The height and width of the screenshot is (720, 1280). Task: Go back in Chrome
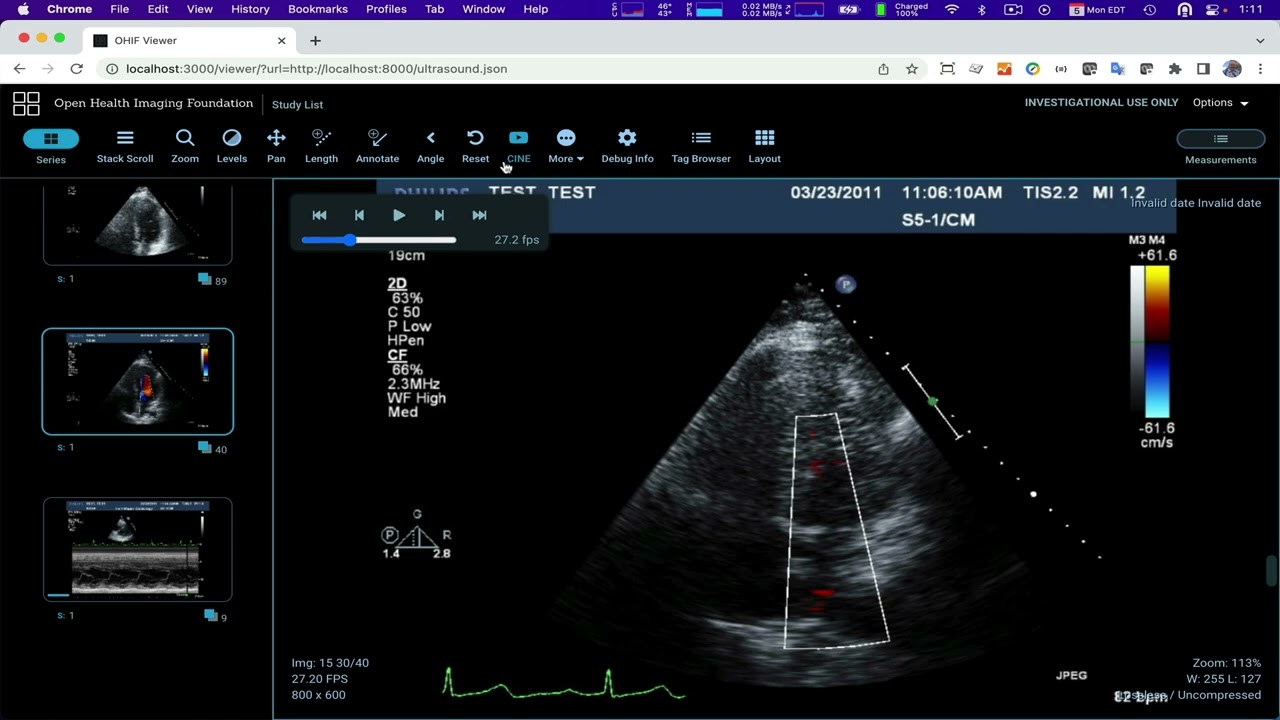tap(19, 69)
